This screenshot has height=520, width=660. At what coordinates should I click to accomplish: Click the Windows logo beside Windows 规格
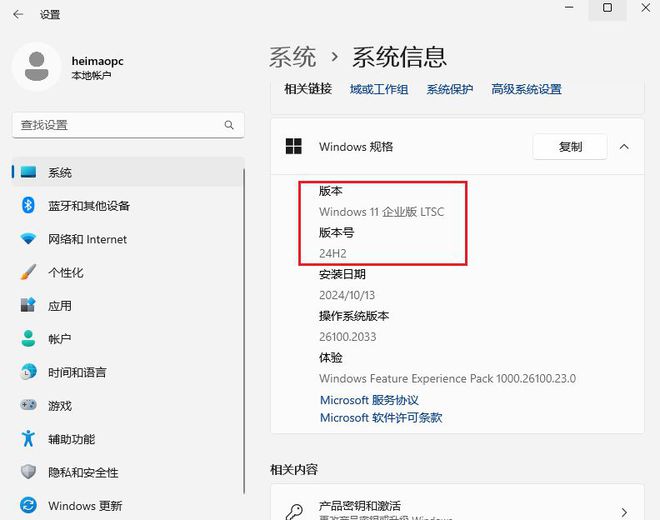pos(293,146)
